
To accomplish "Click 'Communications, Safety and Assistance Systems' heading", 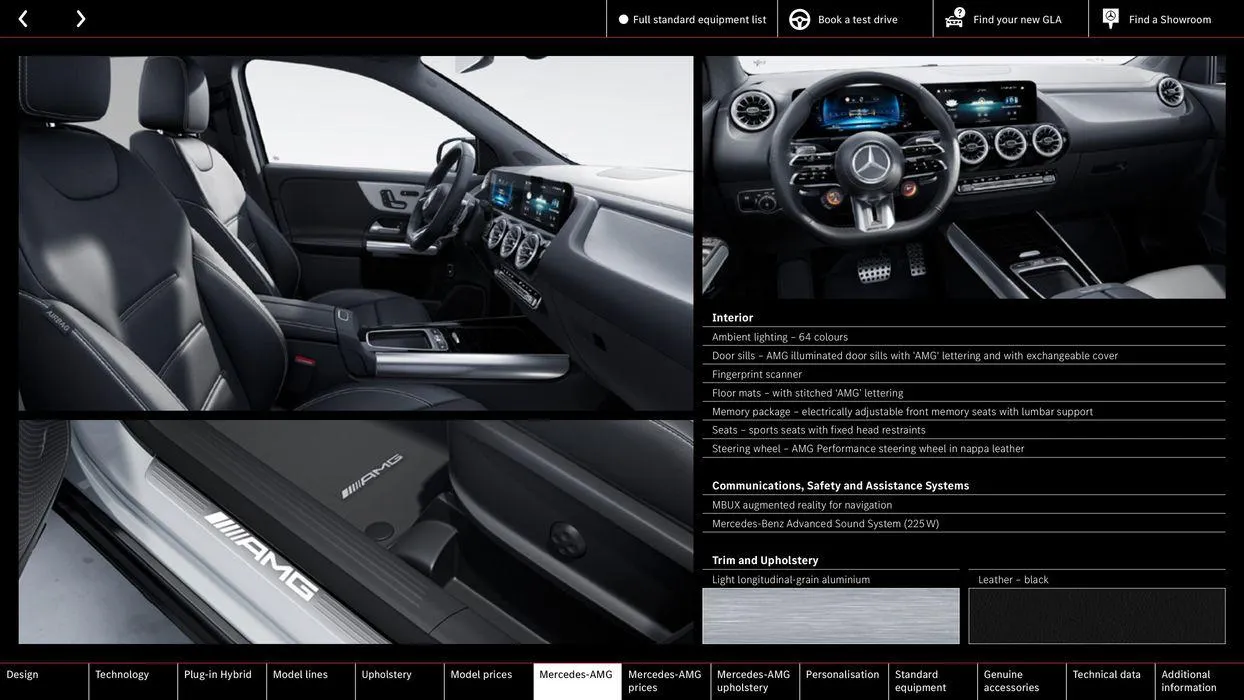I will pos(841,486).
